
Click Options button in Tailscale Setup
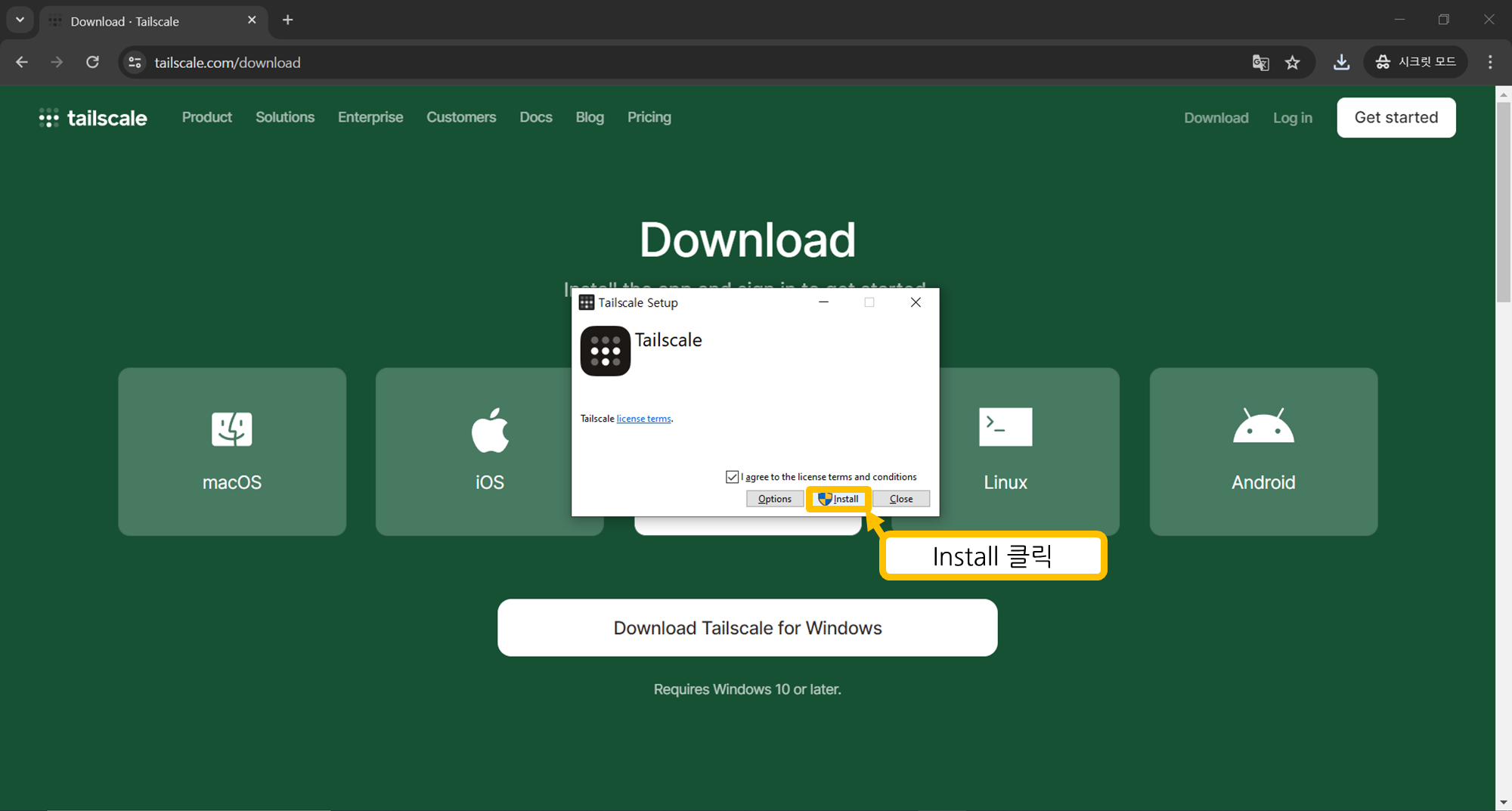(x=775, y=499)
